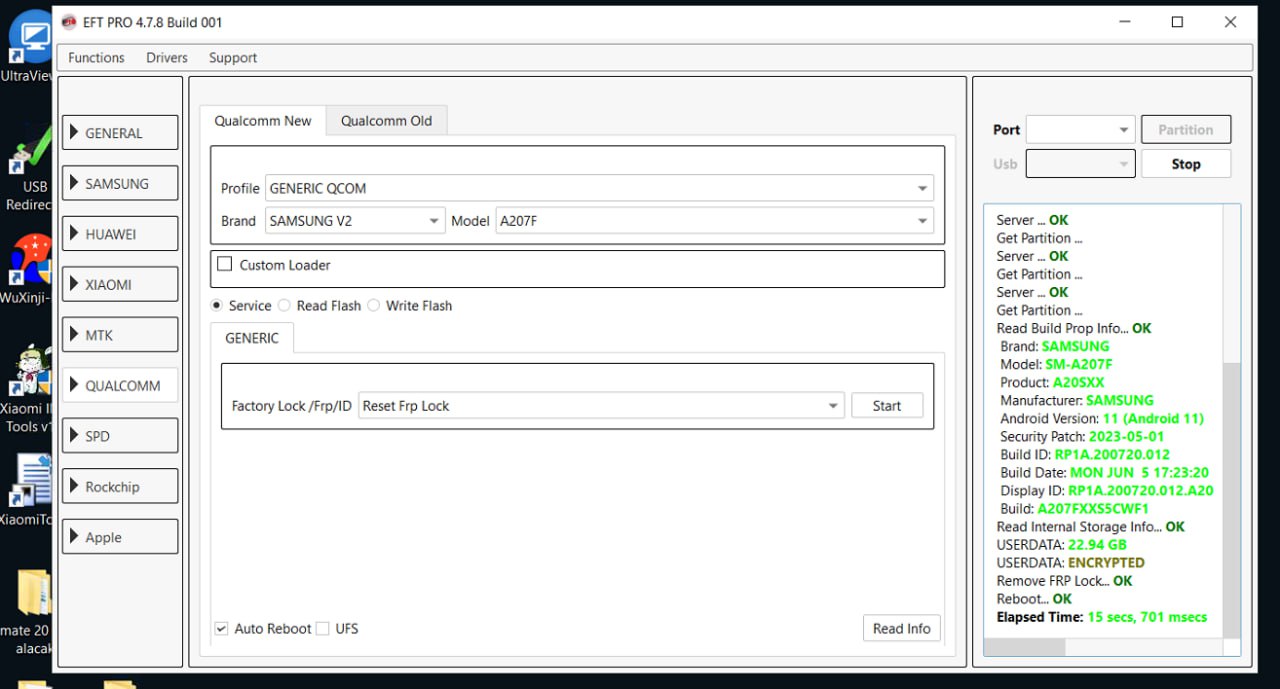This screenshot has height=689, width=1280.
Task: Uncheck the Auto Reboot checkbox
Action: (221, 629)
